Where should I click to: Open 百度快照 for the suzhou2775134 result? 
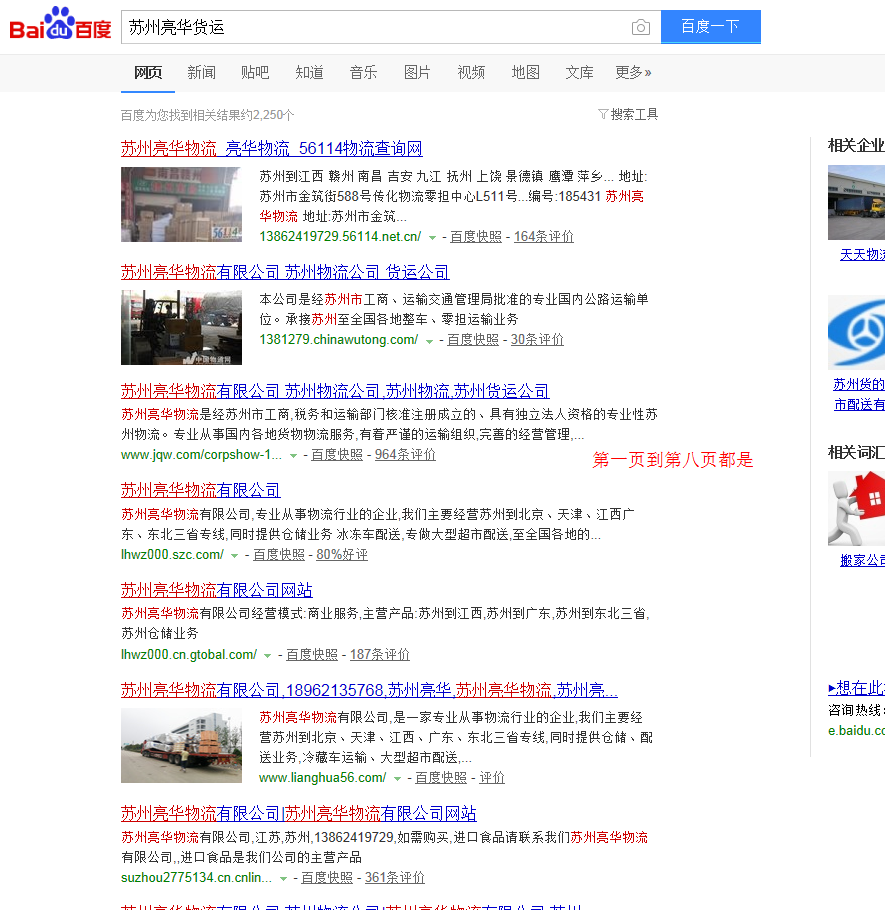(327, 878)
